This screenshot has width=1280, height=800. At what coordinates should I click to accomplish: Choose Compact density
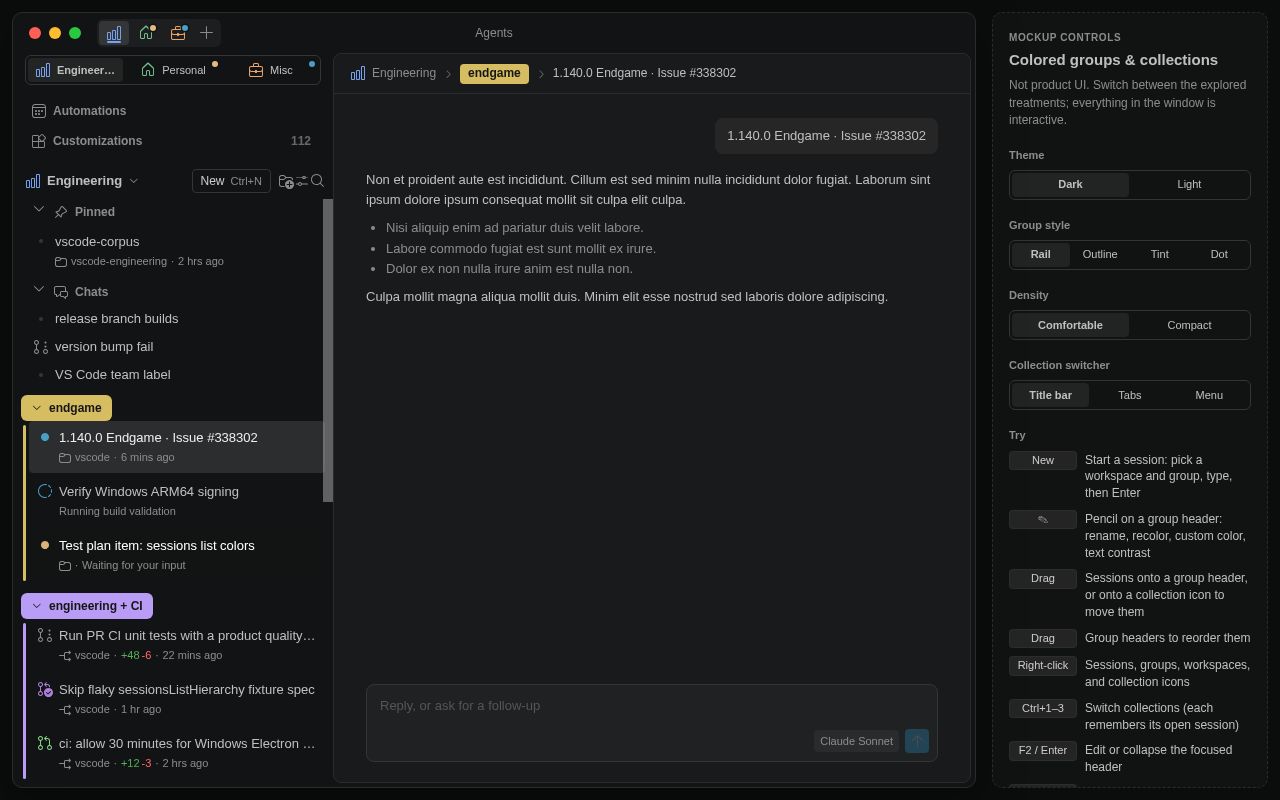click(x=1189, y=325)
